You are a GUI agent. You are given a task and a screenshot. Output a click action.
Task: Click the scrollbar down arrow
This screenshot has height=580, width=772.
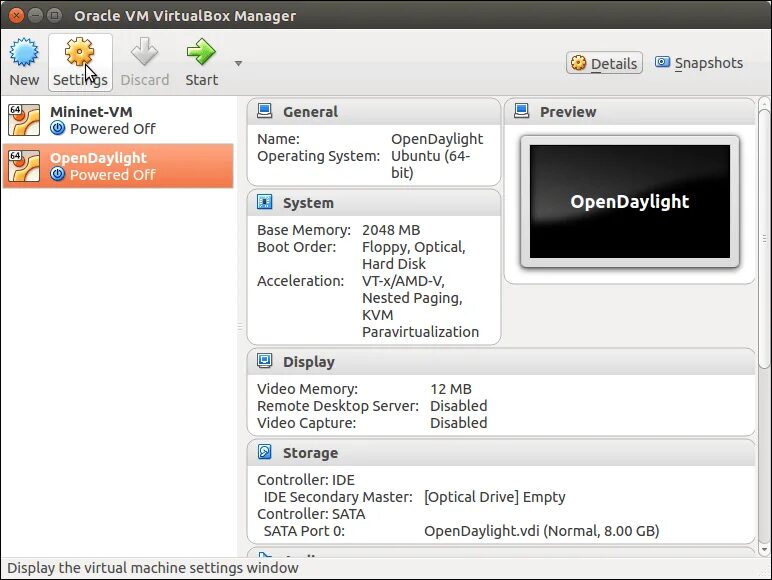coord(764,549)
